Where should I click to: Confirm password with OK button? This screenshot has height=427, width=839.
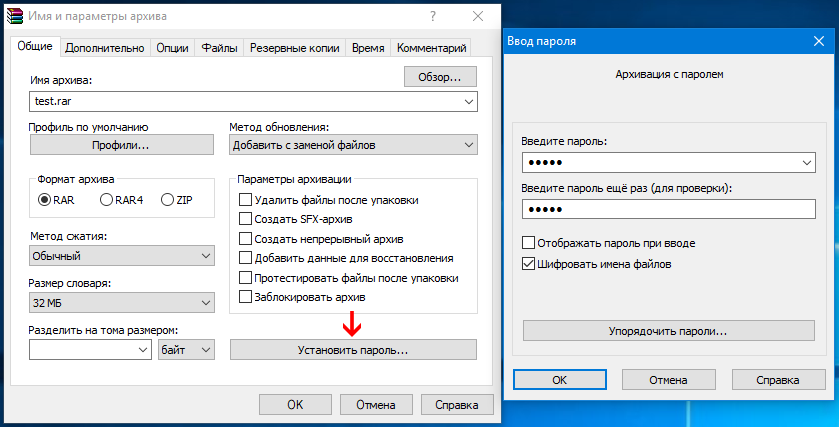tap(560, 380)
